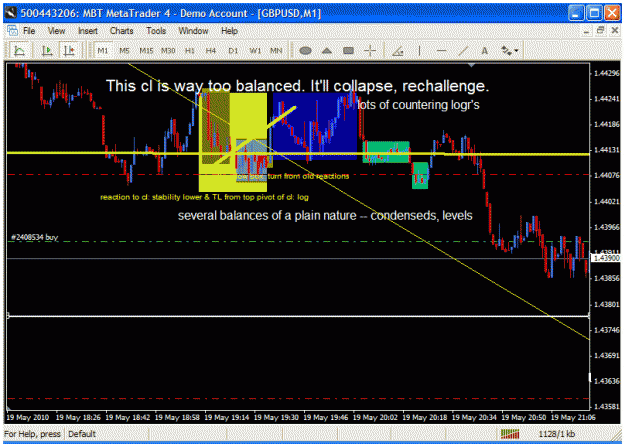Switch to D1 timeframe
Screen dimensions: 625x444
[x=233, y=51]
